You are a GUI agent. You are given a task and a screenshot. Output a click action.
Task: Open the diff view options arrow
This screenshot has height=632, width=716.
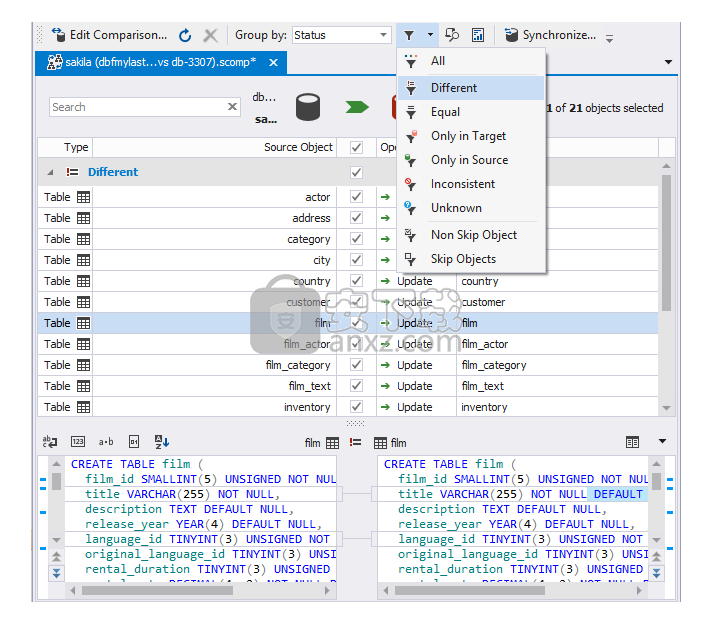coord(662,441)
